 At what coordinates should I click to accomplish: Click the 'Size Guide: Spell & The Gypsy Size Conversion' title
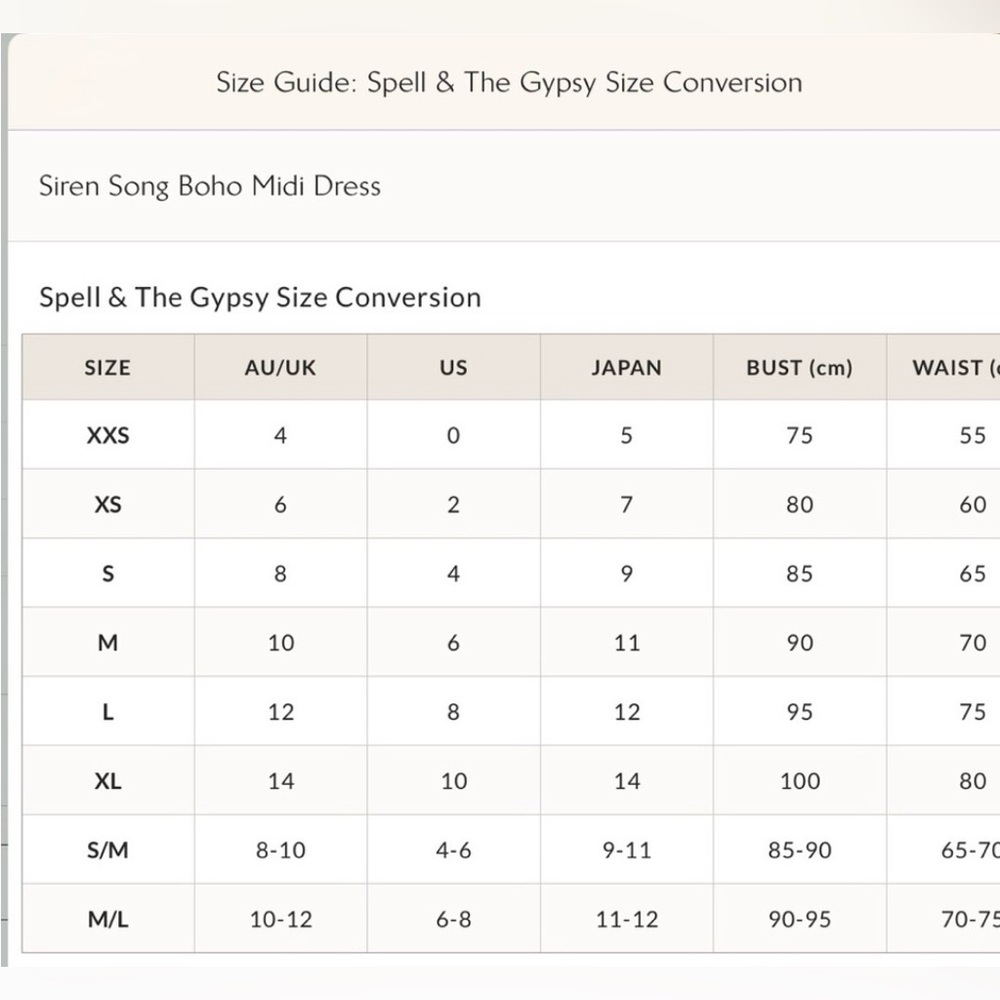pos(509,83)
